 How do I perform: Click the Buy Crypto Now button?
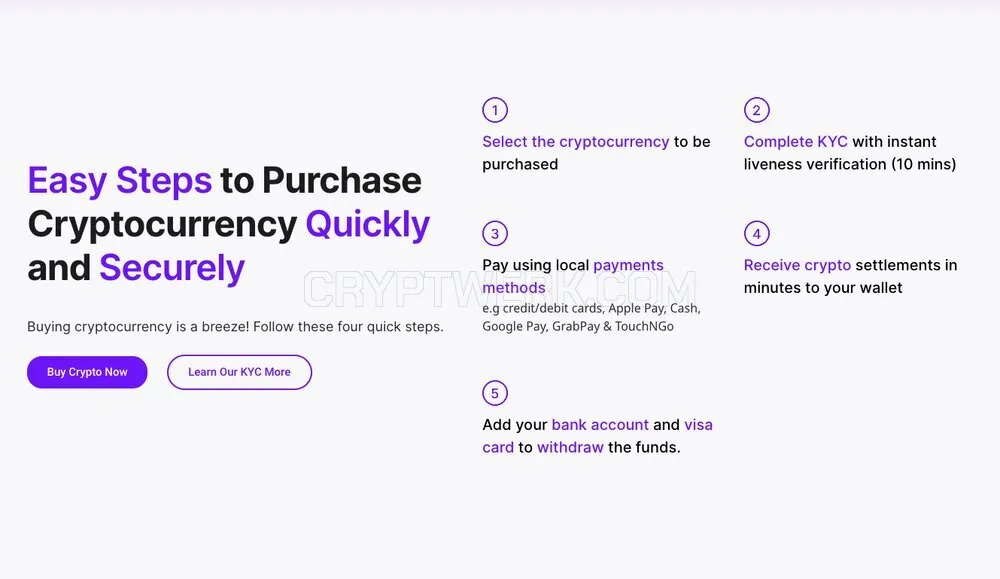coord(87,372)
